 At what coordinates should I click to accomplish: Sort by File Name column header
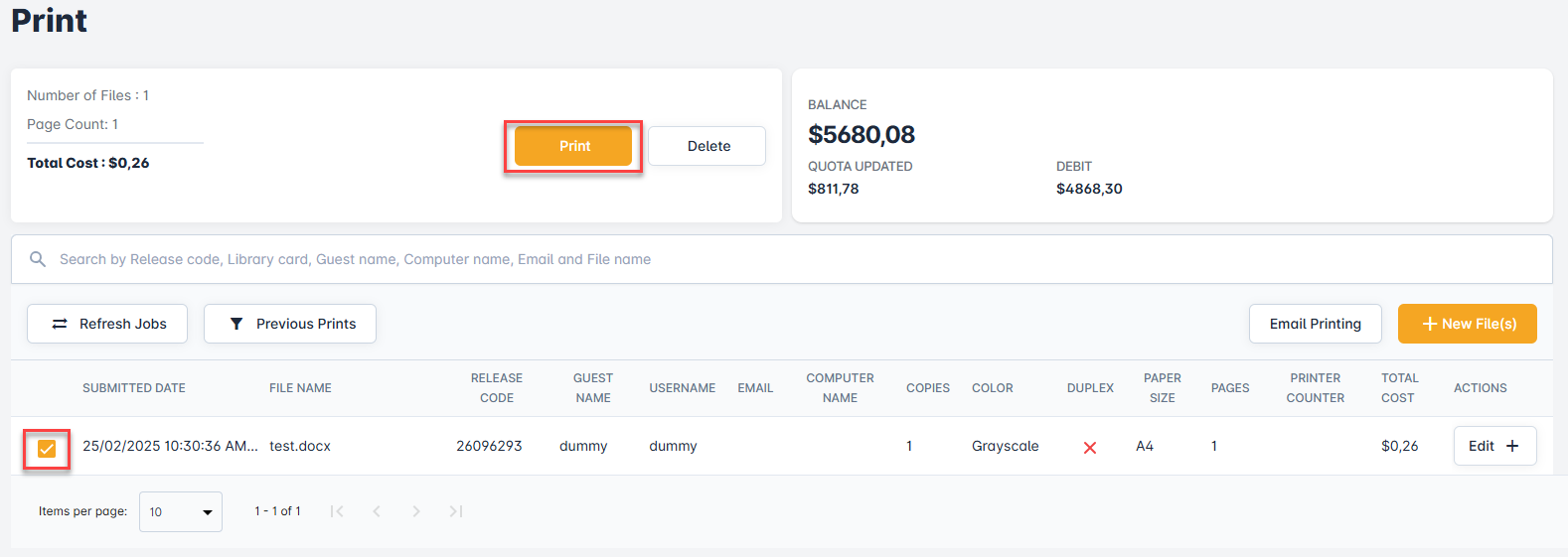pos(300,388)
